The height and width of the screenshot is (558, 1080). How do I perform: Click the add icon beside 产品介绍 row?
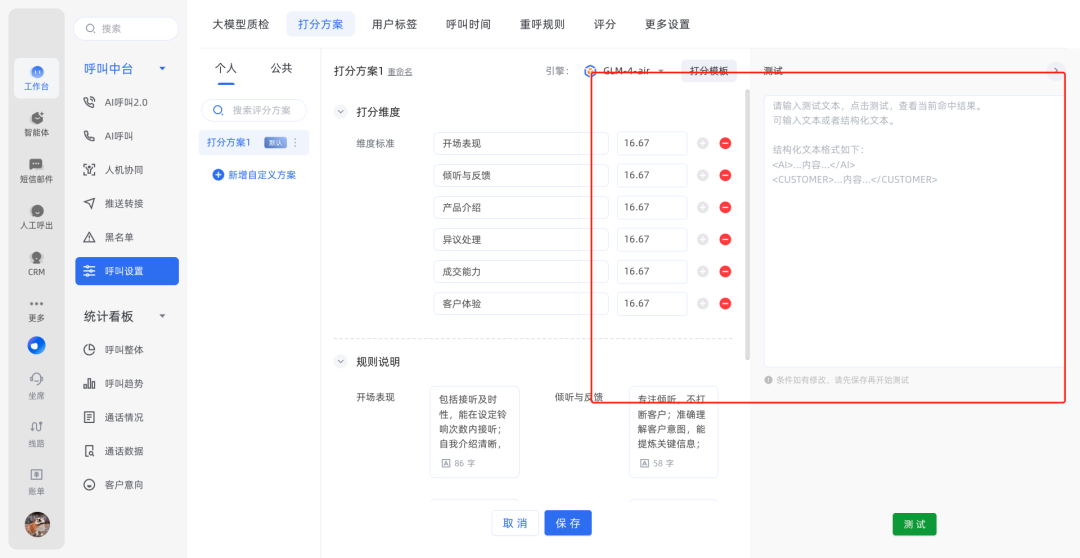point(702,208)
